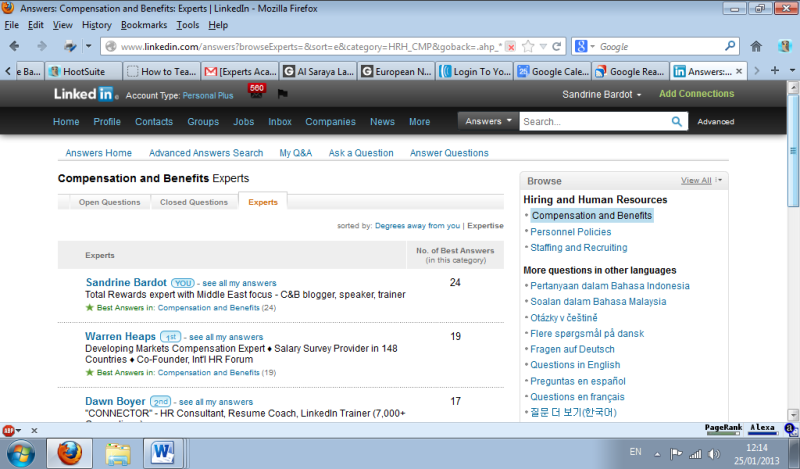Image resolution: width=800 pixels, height=469 pixels.
Task: Open Staffing and Recruiting category
Action: pos(579,248)
